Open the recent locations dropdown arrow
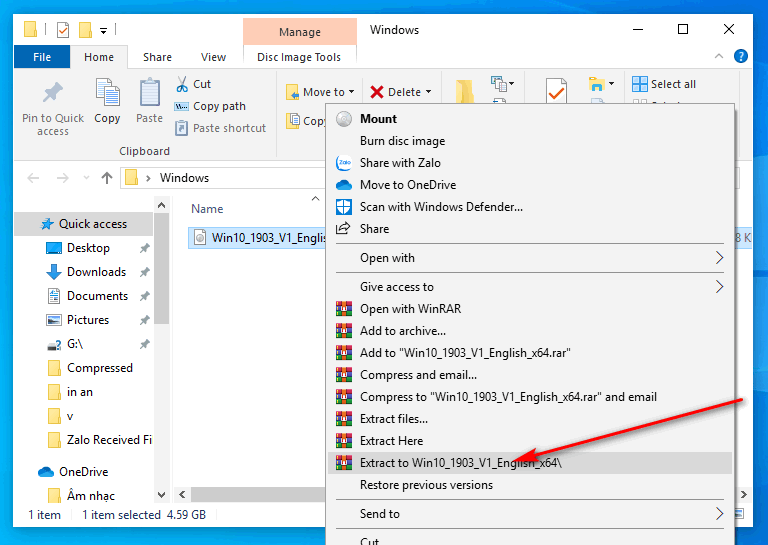This screenshot has height=545, width=768. [x=86, y=178]
